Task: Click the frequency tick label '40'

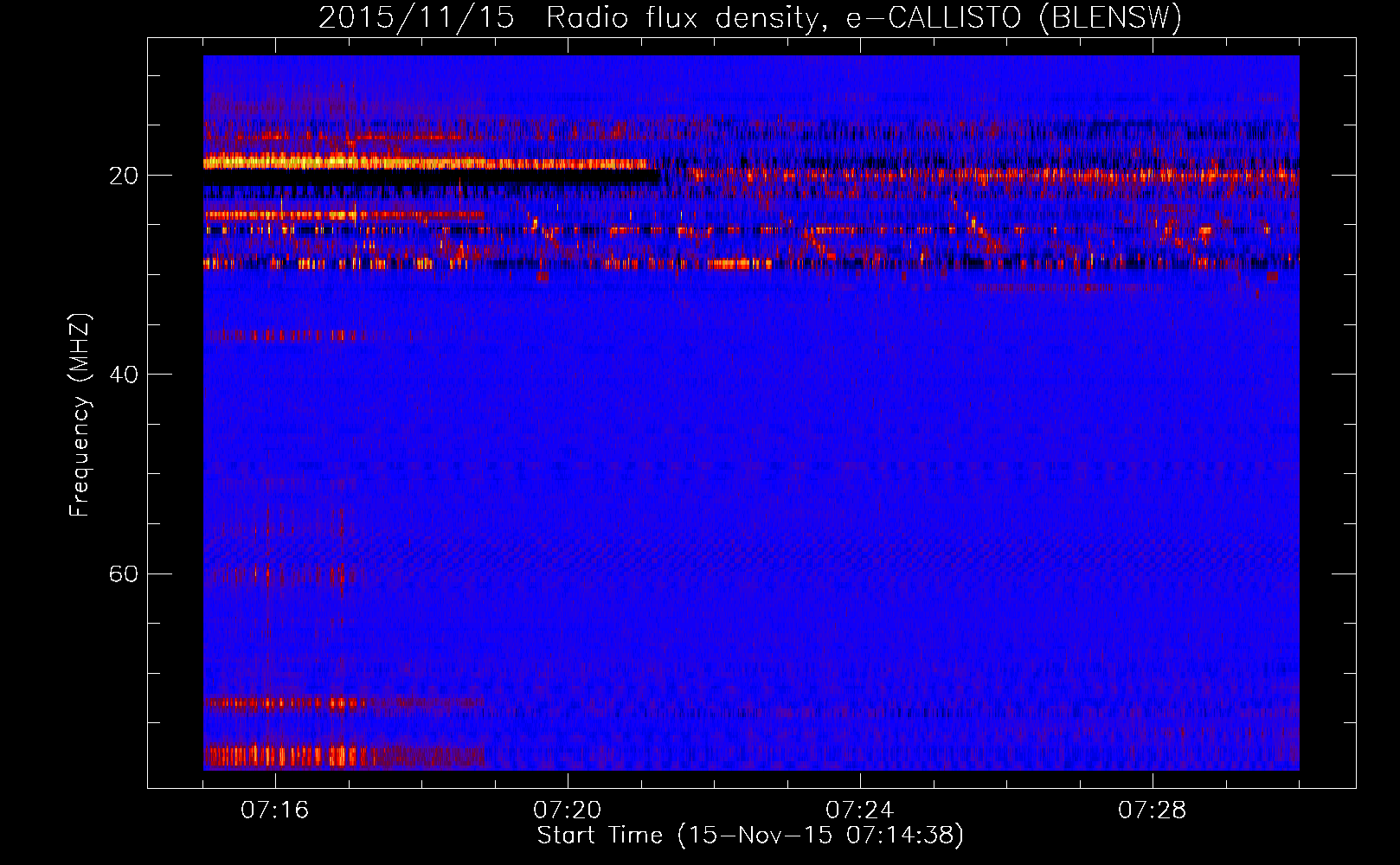Action: tap(124, 375)
